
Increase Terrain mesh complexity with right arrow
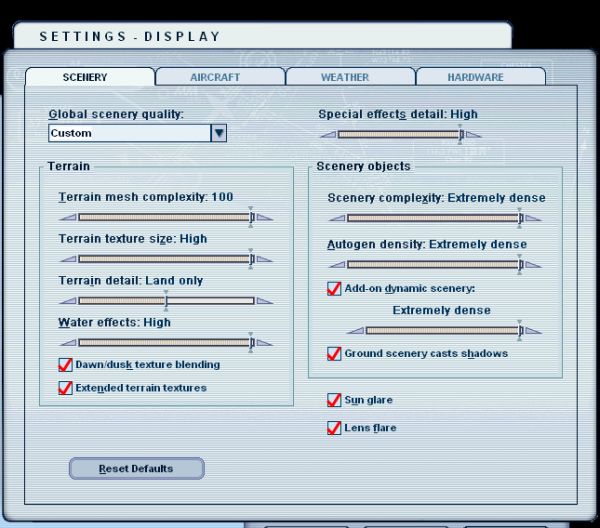point(264,218)
